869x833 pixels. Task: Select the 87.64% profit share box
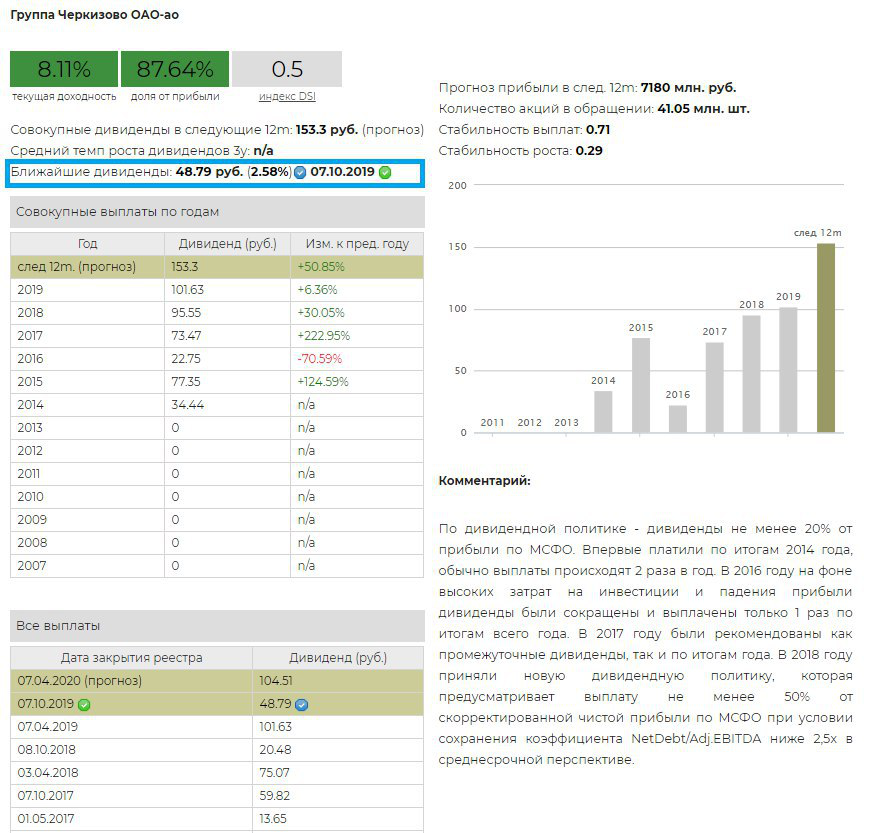175,69
